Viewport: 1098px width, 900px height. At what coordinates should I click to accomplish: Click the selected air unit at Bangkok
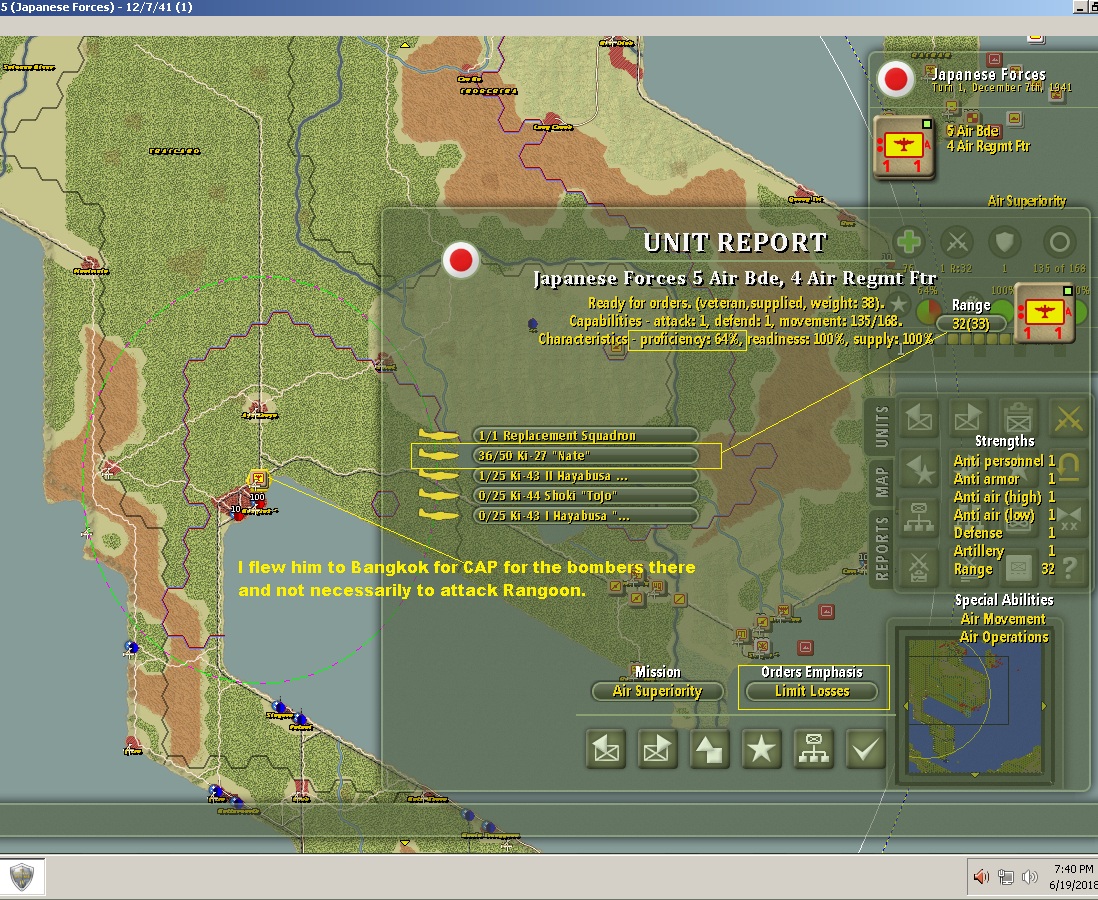tap(258, 479)
